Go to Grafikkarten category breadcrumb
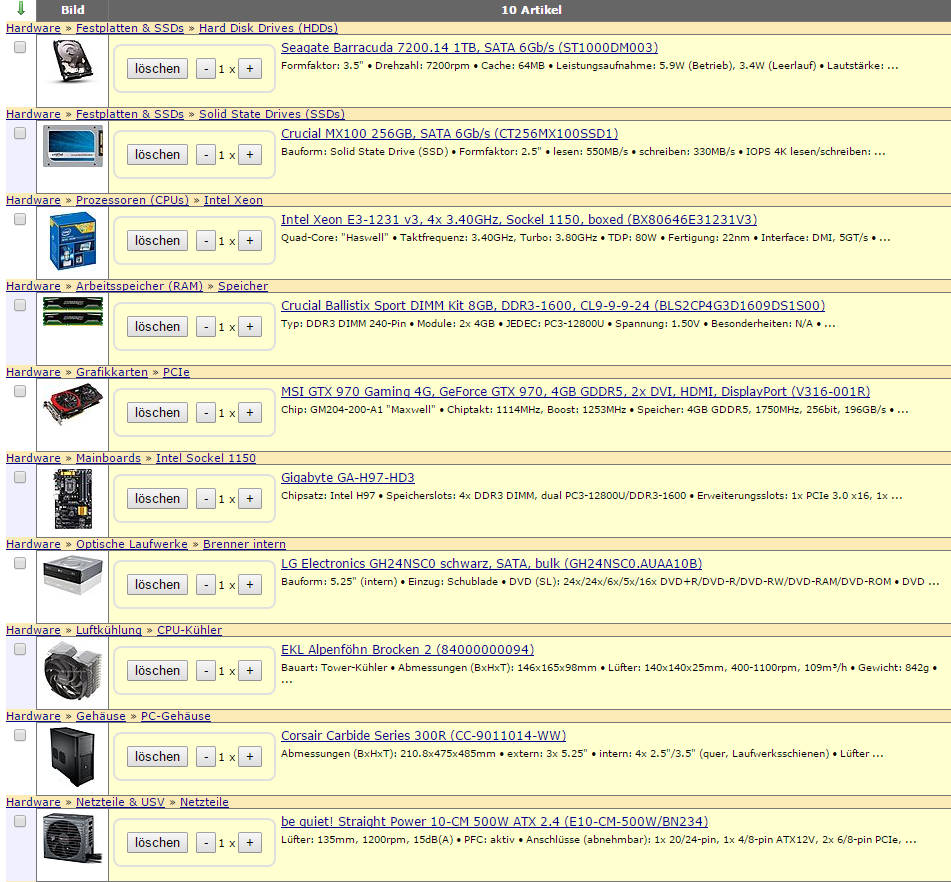 click(x=112, y=372)
